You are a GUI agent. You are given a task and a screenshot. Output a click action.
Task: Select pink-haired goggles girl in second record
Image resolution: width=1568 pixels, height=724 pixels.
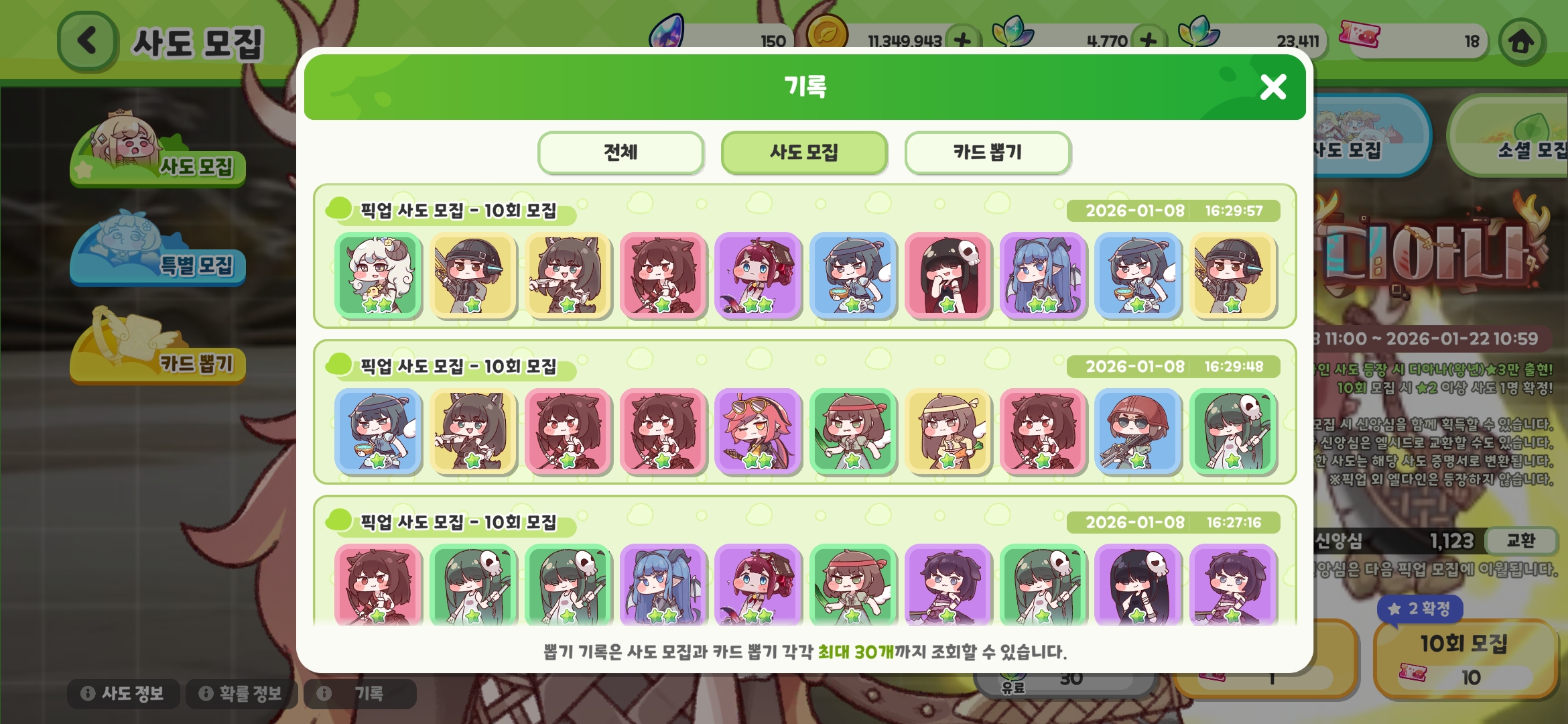[758, 431]
